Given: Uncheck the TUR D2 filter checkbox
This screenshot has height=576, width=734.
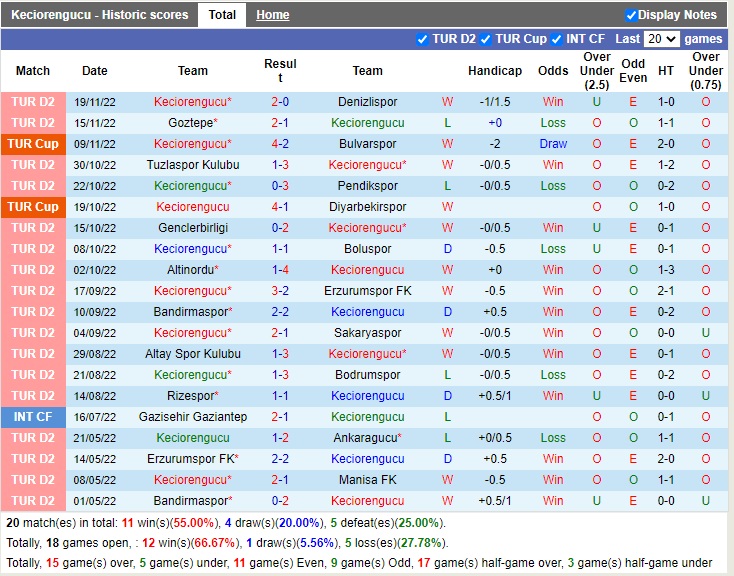Looking at the screenshot, I should (x=422, y=39).
